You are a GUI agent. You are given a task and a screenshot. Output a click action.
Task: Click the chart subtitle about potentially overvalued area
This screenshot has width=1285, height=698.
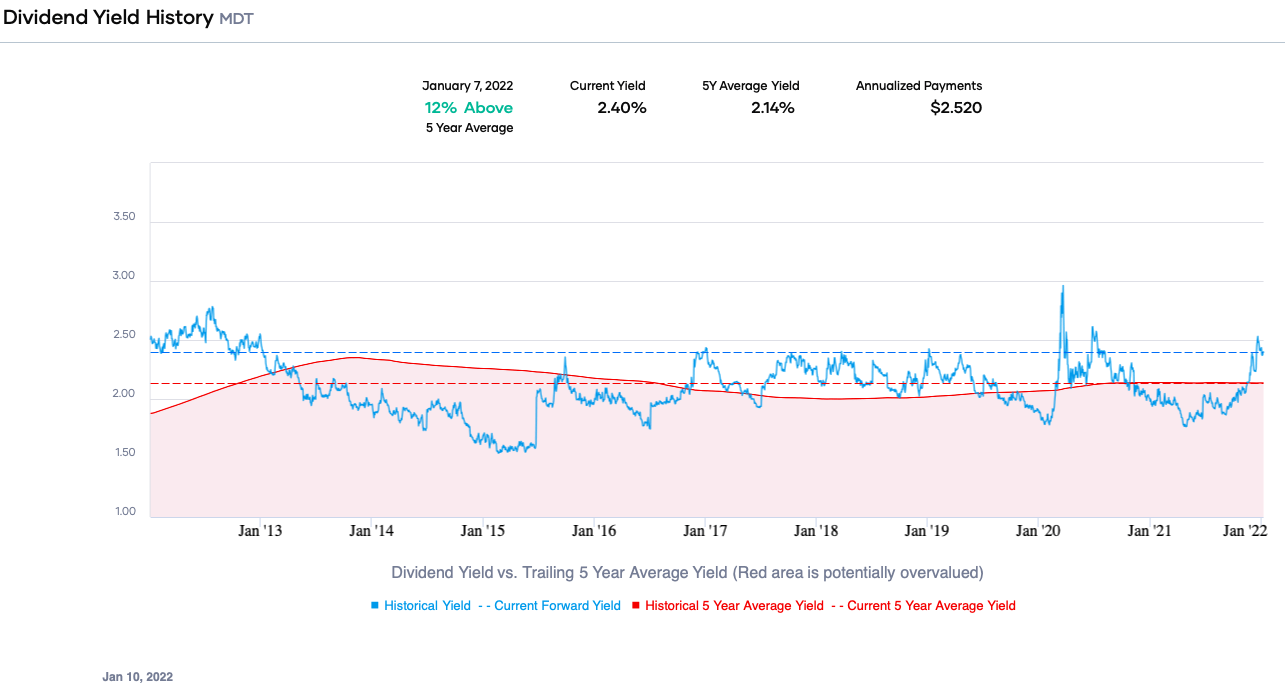coord(687,572)
